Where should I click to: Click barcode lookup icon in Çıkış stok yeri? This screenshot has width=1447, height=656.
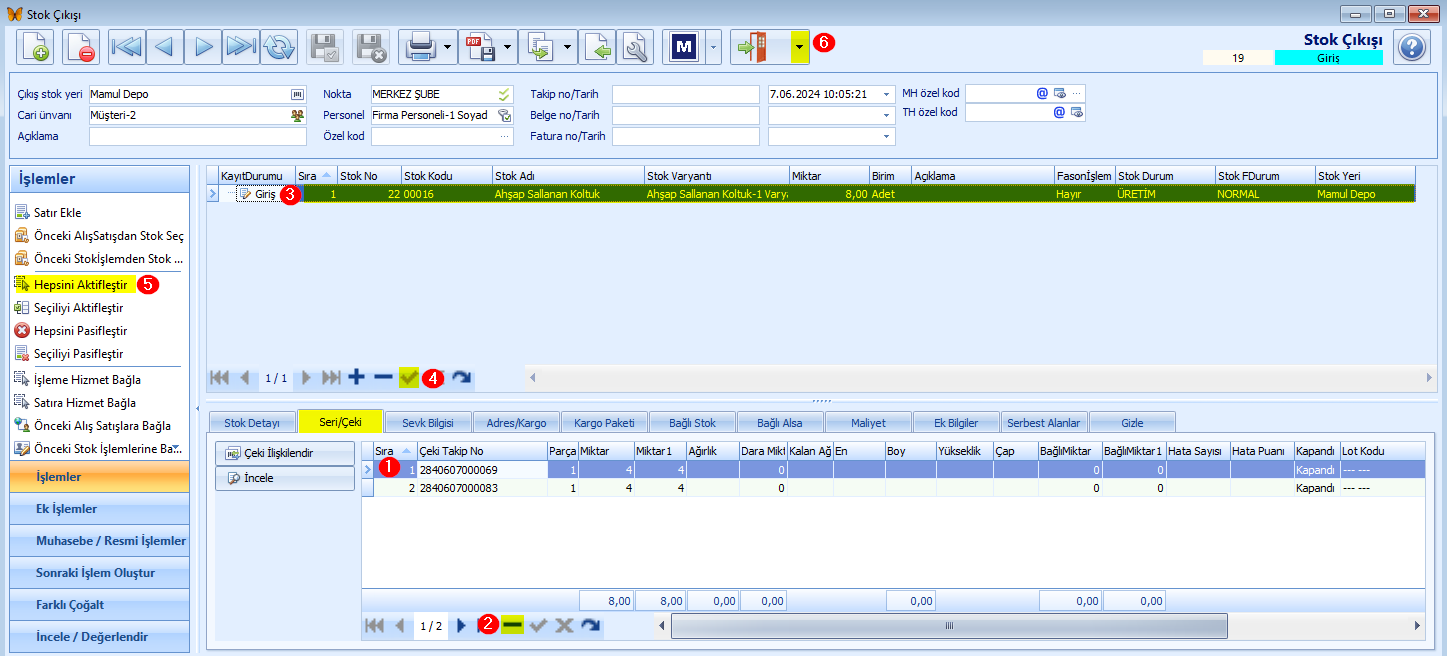click(297, 94)
